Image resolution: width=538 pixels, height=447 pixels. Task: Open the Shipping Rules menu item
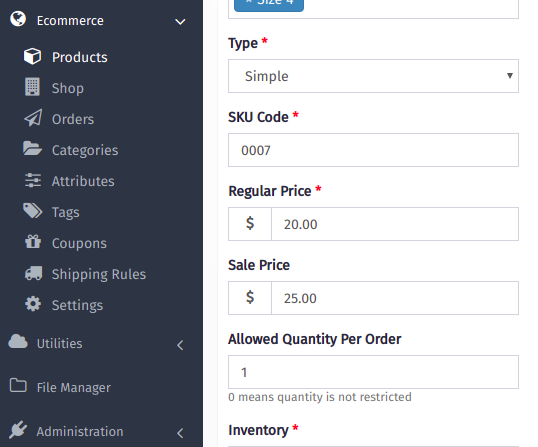click(x=99, y=274)
